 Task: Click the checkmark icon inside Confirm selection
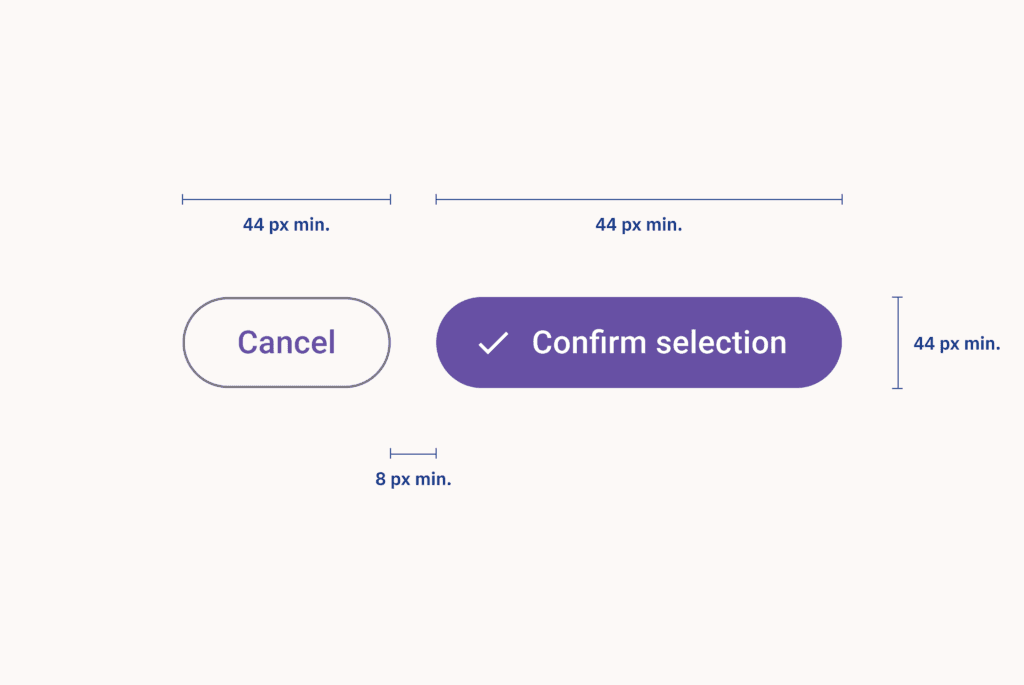tap(493, 342)
